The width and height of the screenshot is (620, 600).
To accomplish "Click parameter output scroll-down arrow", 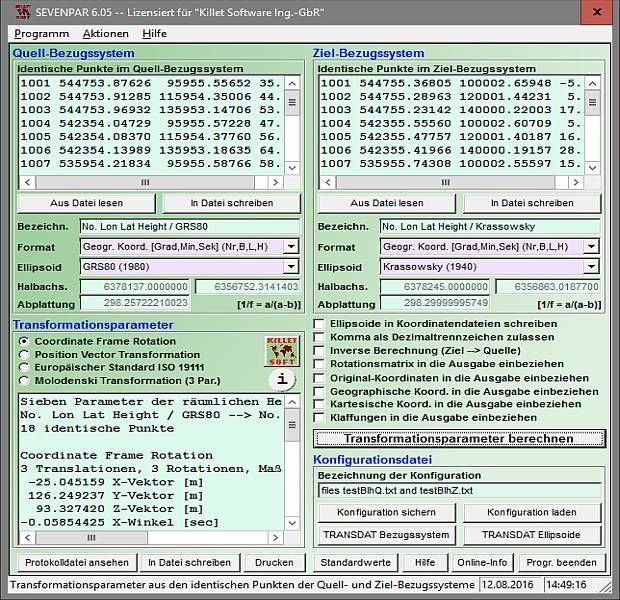I will pyautogui.click(x=292, y=523).
